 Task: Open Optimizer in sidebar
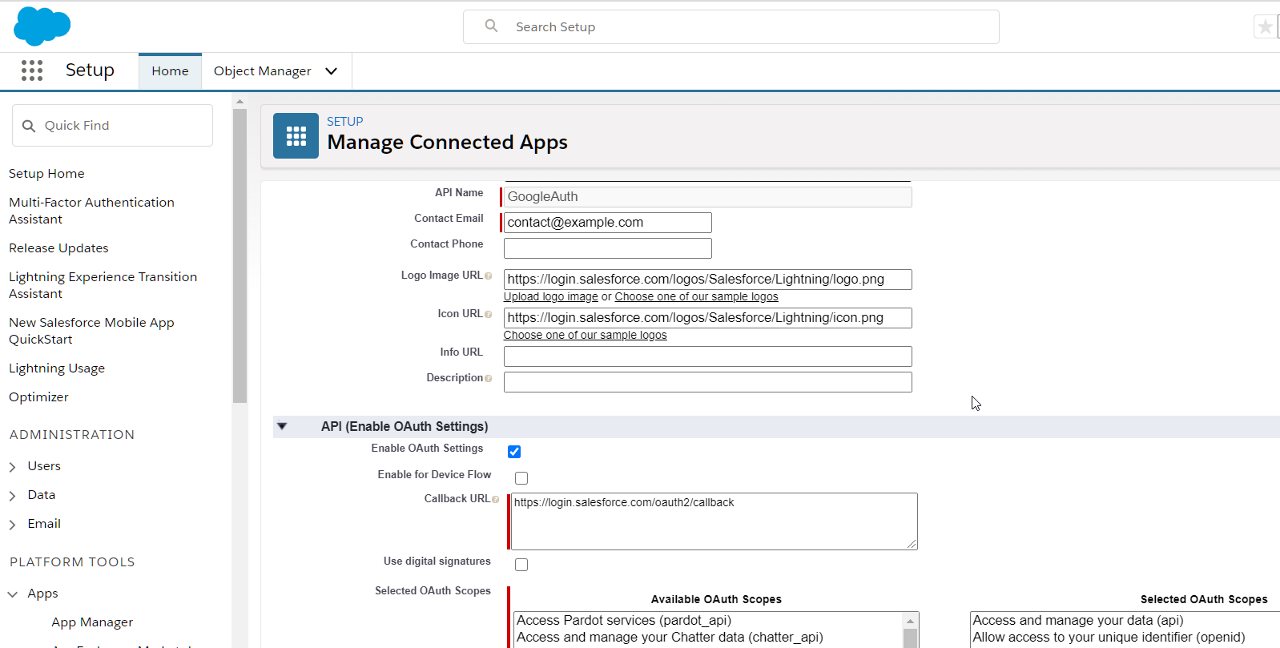coord(38,397)
